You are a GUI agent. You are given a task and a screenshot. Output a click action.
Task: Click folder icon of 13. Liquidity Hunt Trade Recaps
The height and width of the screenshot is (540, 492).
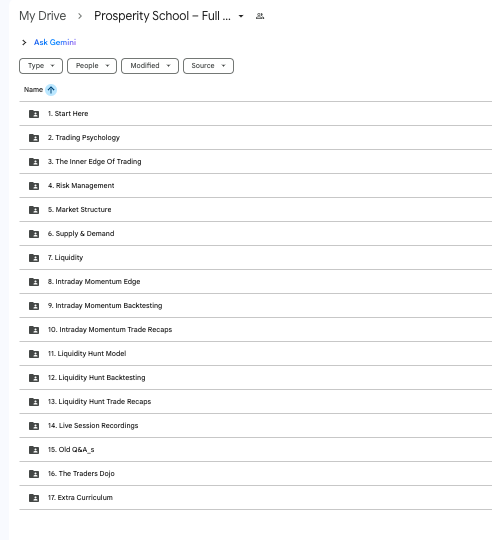[x=34, y=402]
